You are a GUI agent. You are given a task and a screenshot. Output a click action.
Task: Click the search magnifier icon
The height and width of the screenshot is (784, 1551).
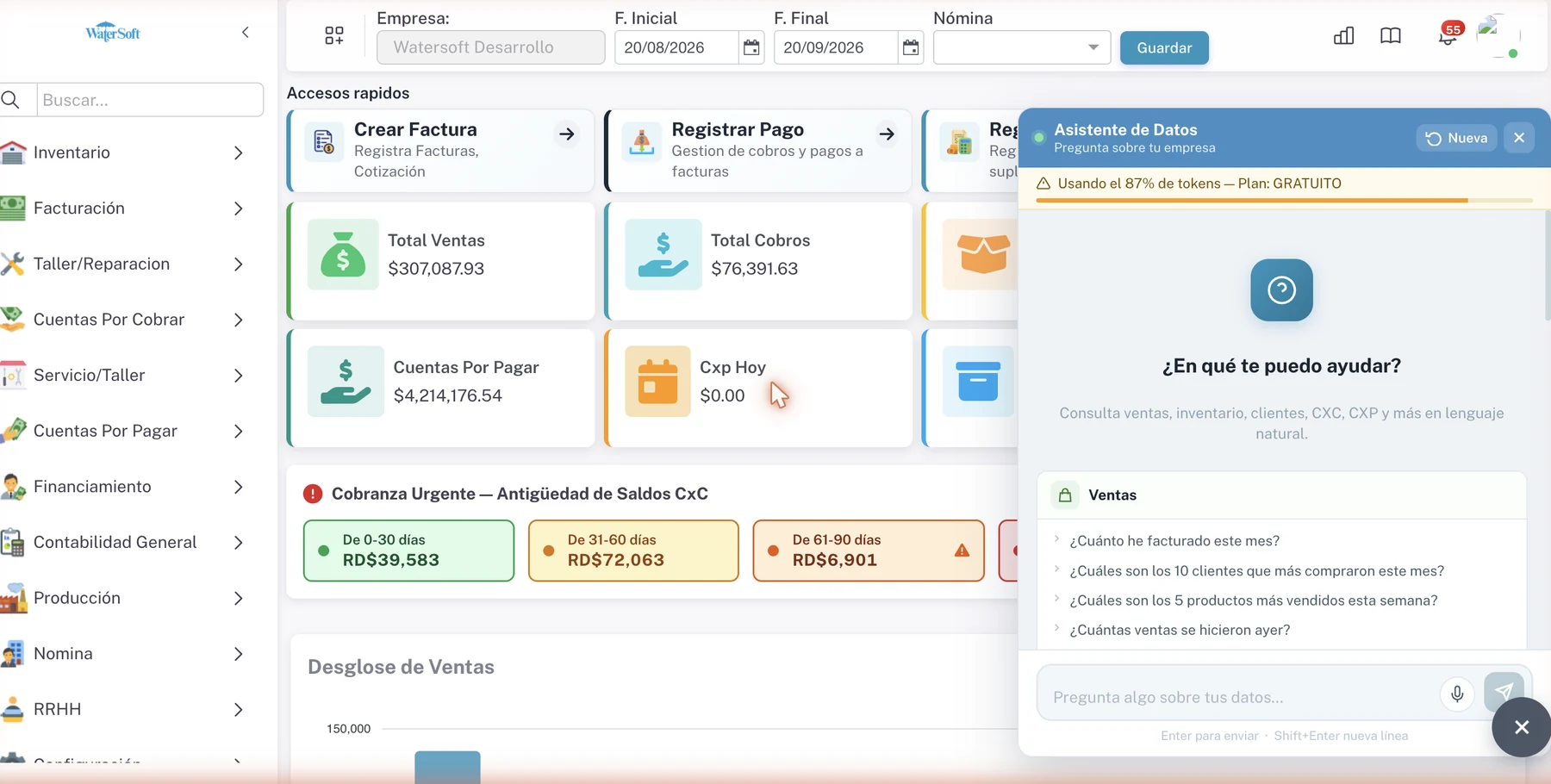point(11,100)
